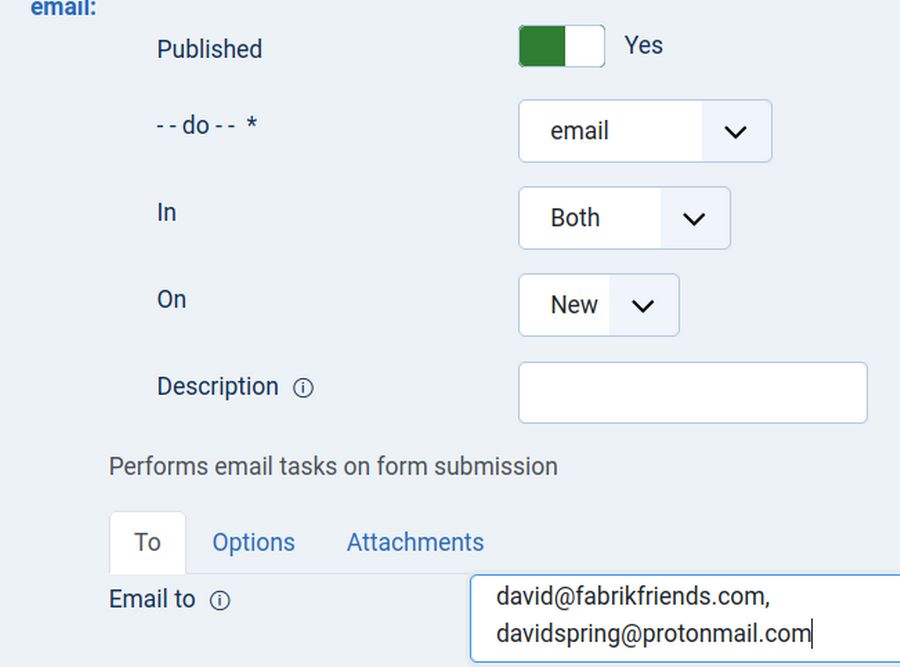Click the info icon next to Email to

coord(220,601)
